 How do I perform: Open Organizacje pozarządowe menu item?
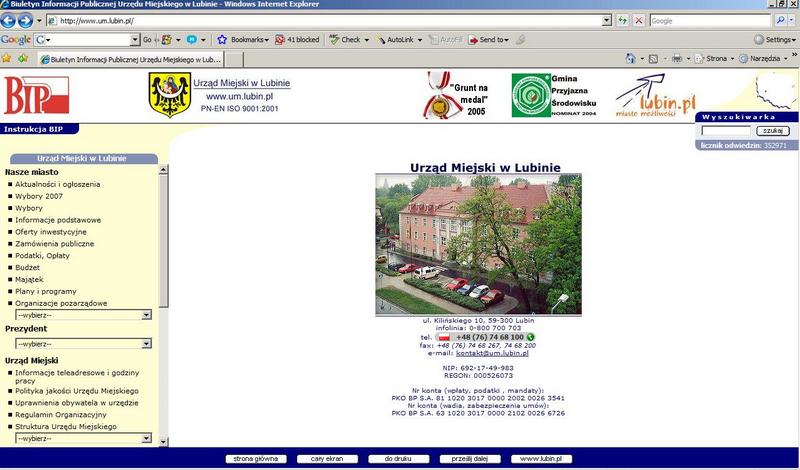[x=61, y=303]
